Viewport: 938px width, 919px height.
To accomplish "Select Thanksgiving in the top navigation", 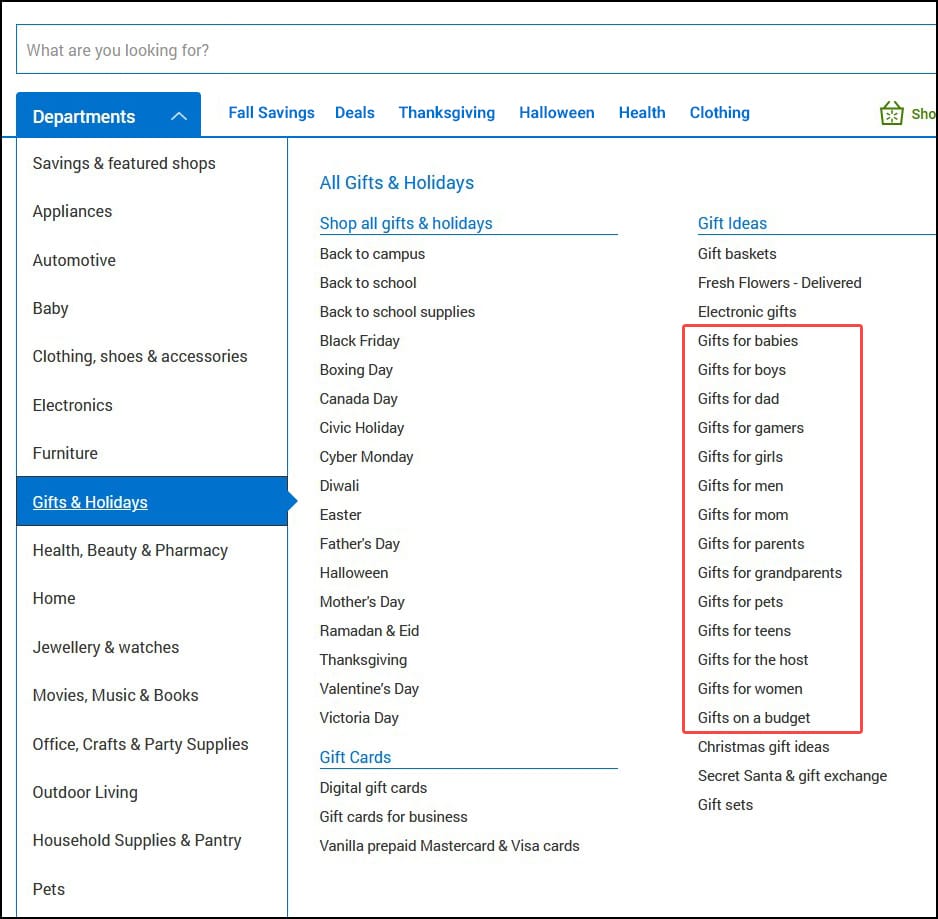I will click(446, 113).
